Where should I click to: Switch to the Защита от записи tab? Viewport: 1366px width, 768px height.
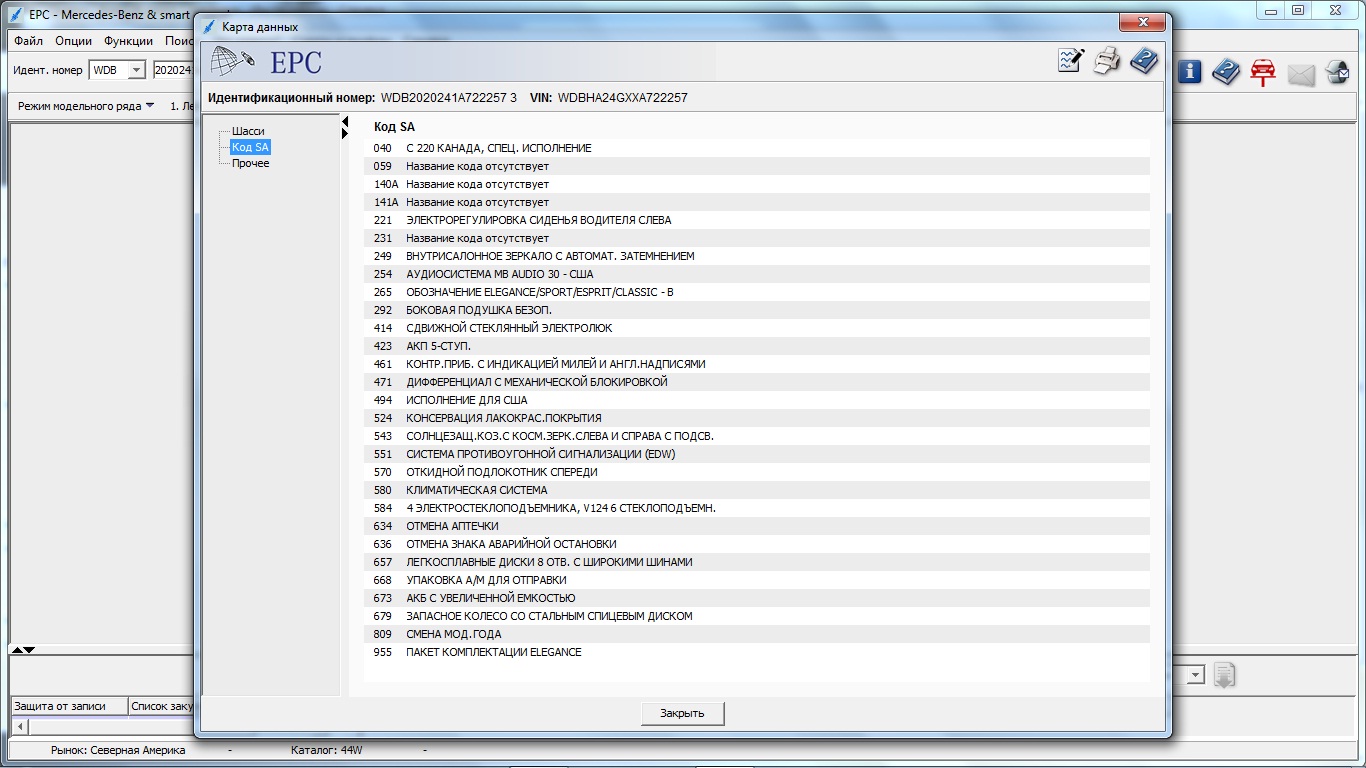pyautogui.click(x=69, y=706)
